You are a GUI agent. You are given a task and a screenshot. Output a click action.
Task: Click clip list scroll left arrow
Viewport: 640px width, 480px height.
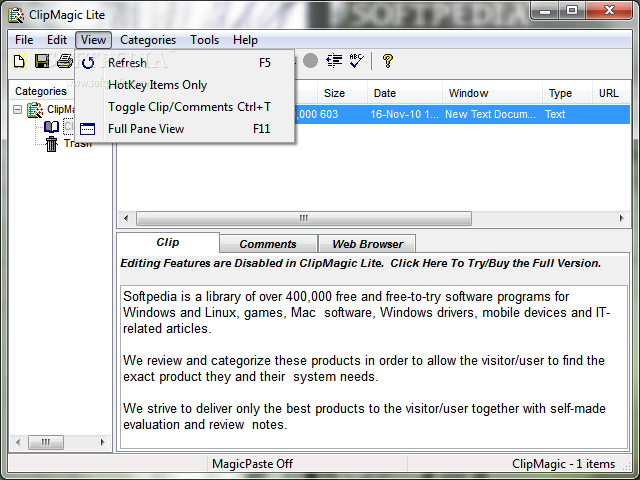126,218
